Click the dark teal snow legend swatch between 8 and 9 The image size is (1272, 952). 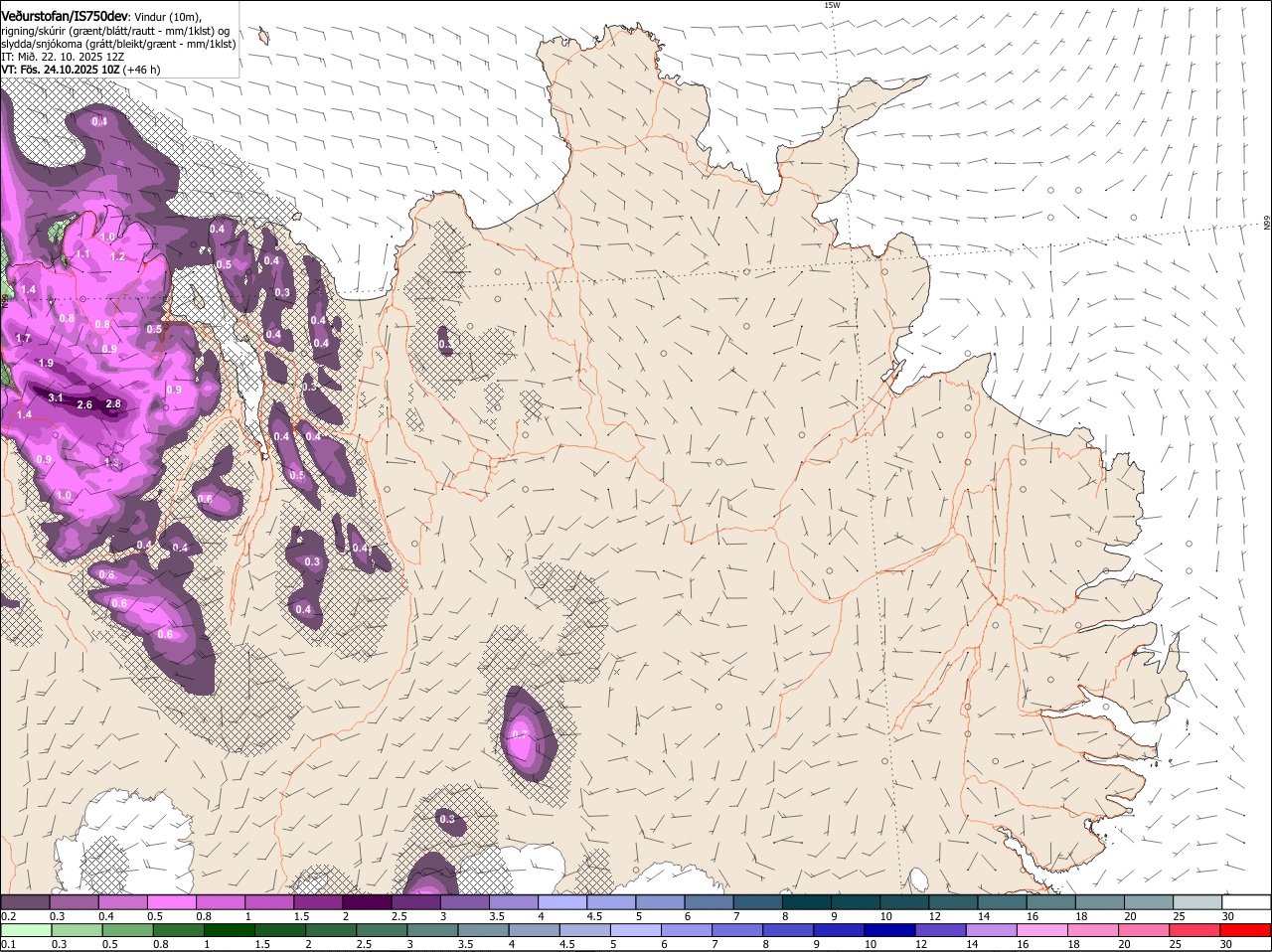click(x=806, y=901)
